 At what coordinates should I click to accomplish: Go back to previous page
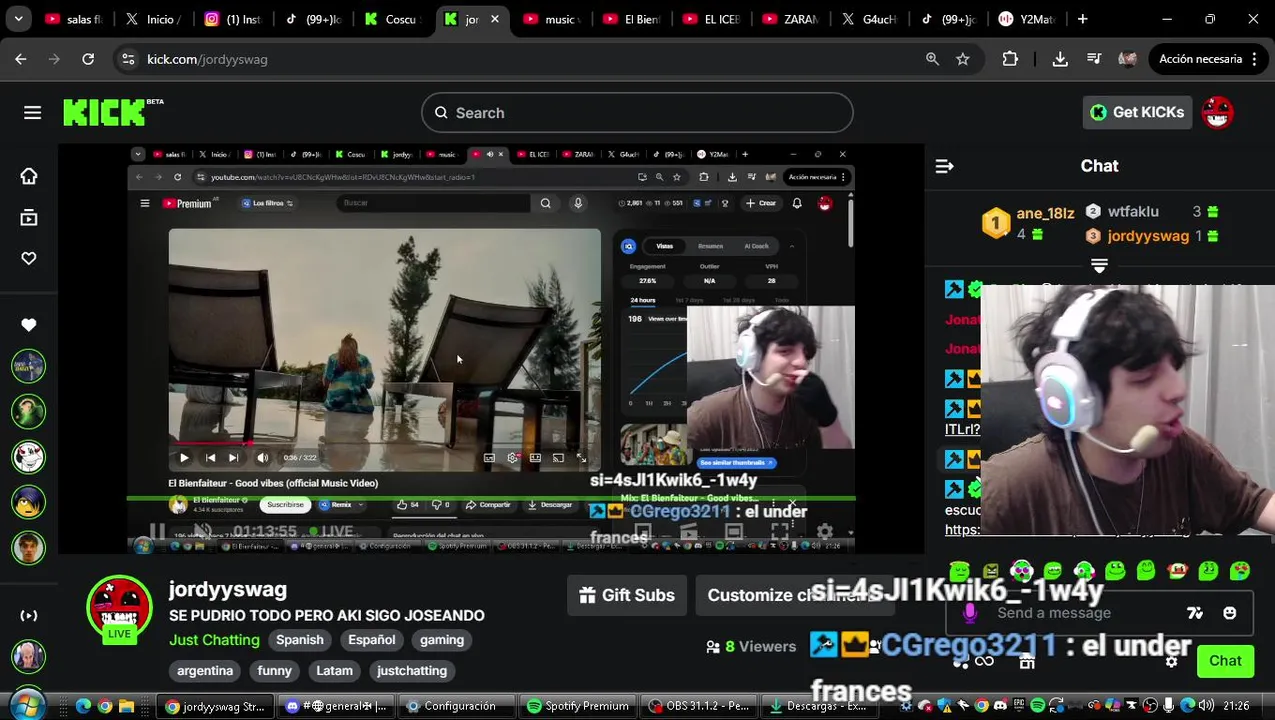pyautogui.click(x=21, y=59)
